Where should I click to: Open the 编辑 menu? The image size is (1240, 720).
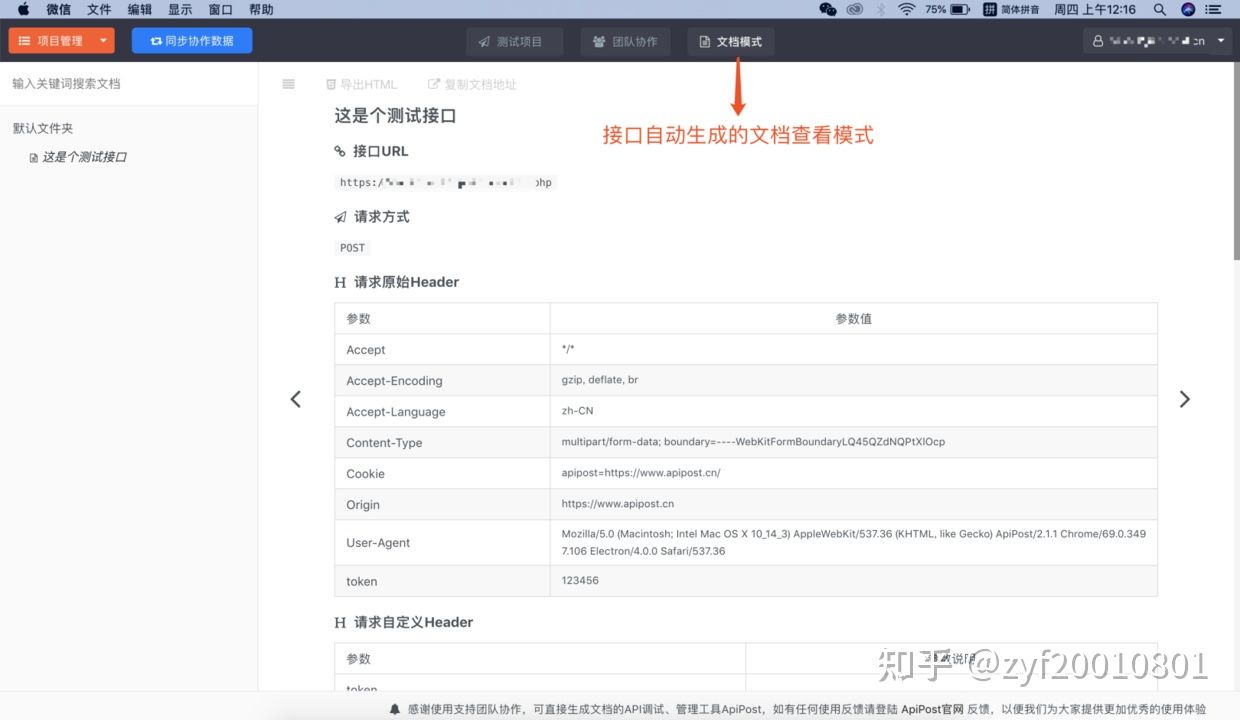point(140,9)
